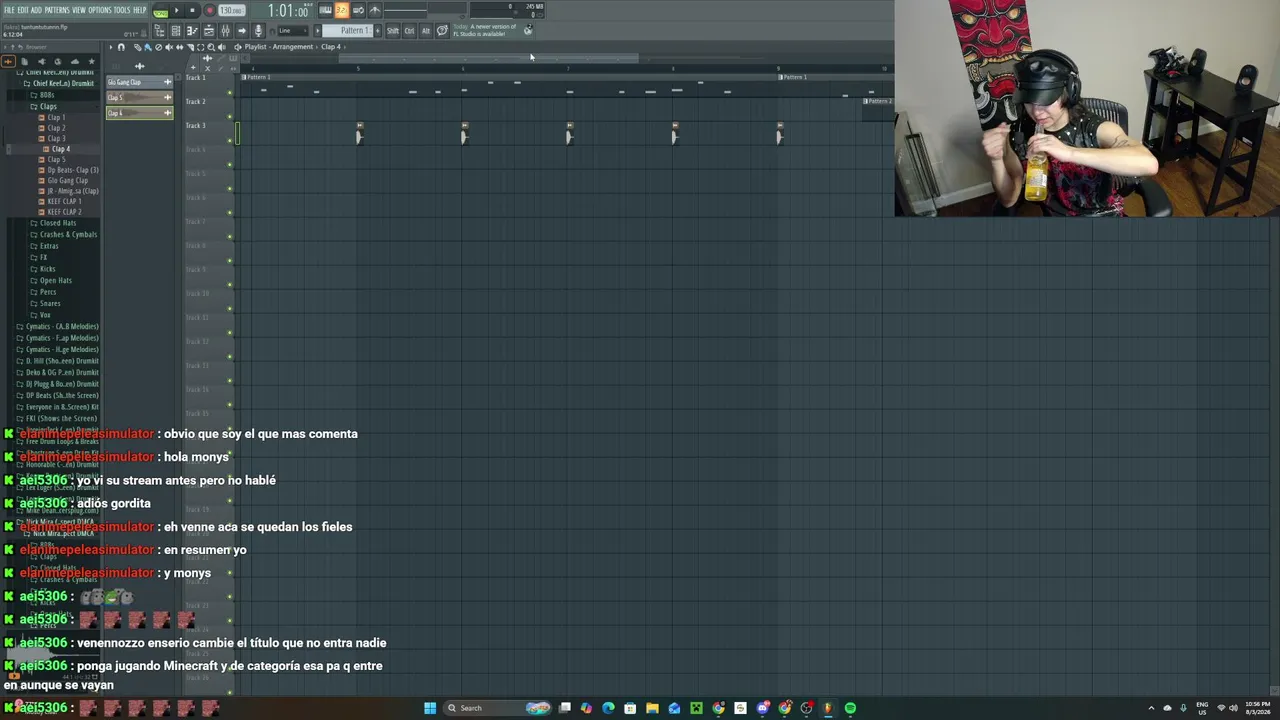Image resolution: width=1280 pixels, height=720 pixels.
Task: Open the FILE menu
Action: 9,10
